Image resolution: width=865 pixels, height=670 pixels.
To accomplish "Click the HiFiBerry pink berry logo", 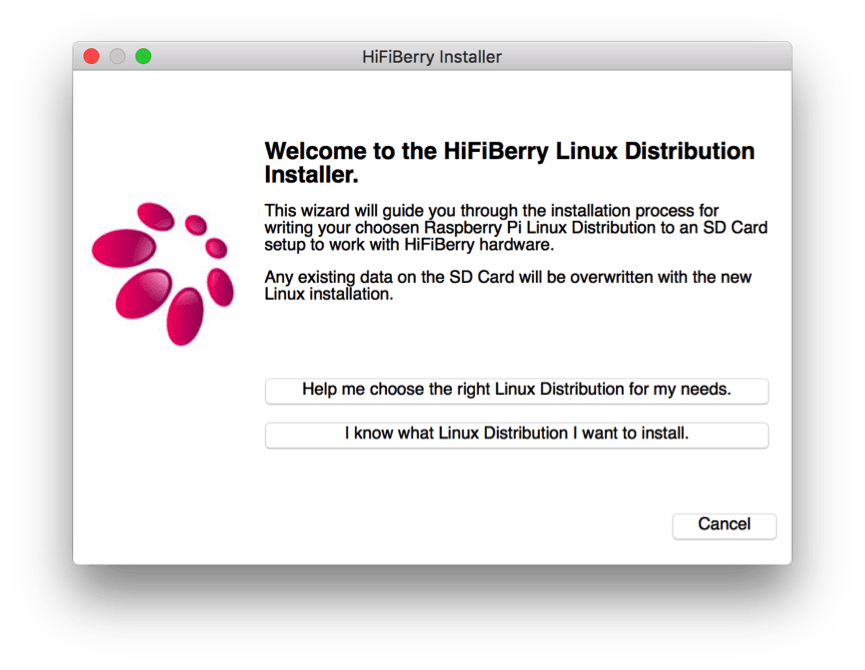I will tap(163, 274).
